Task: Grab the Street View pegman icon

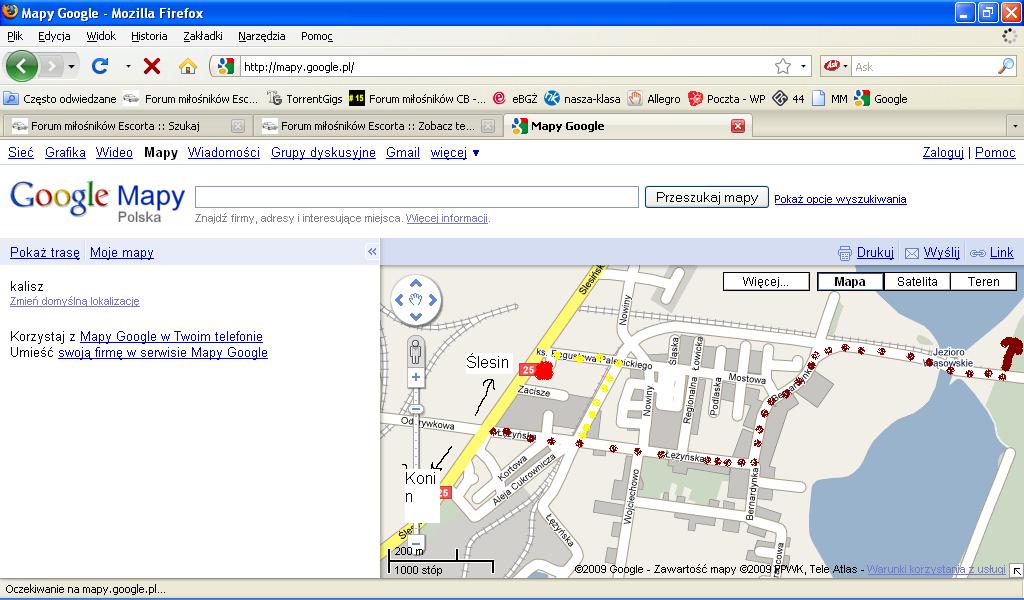Action: (416, 350)
